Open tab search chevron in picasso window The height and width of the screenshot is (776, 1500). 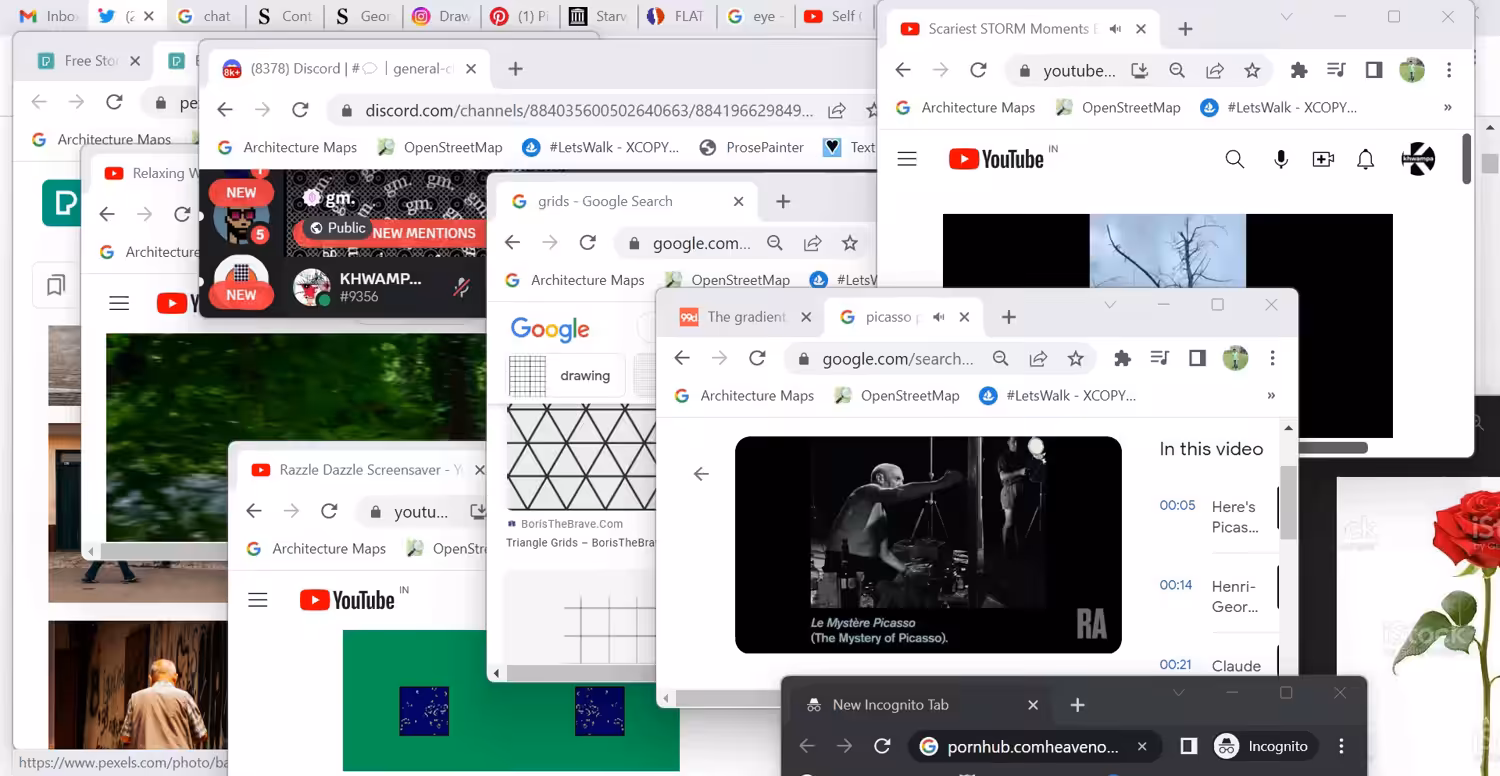pos(1110,304)
